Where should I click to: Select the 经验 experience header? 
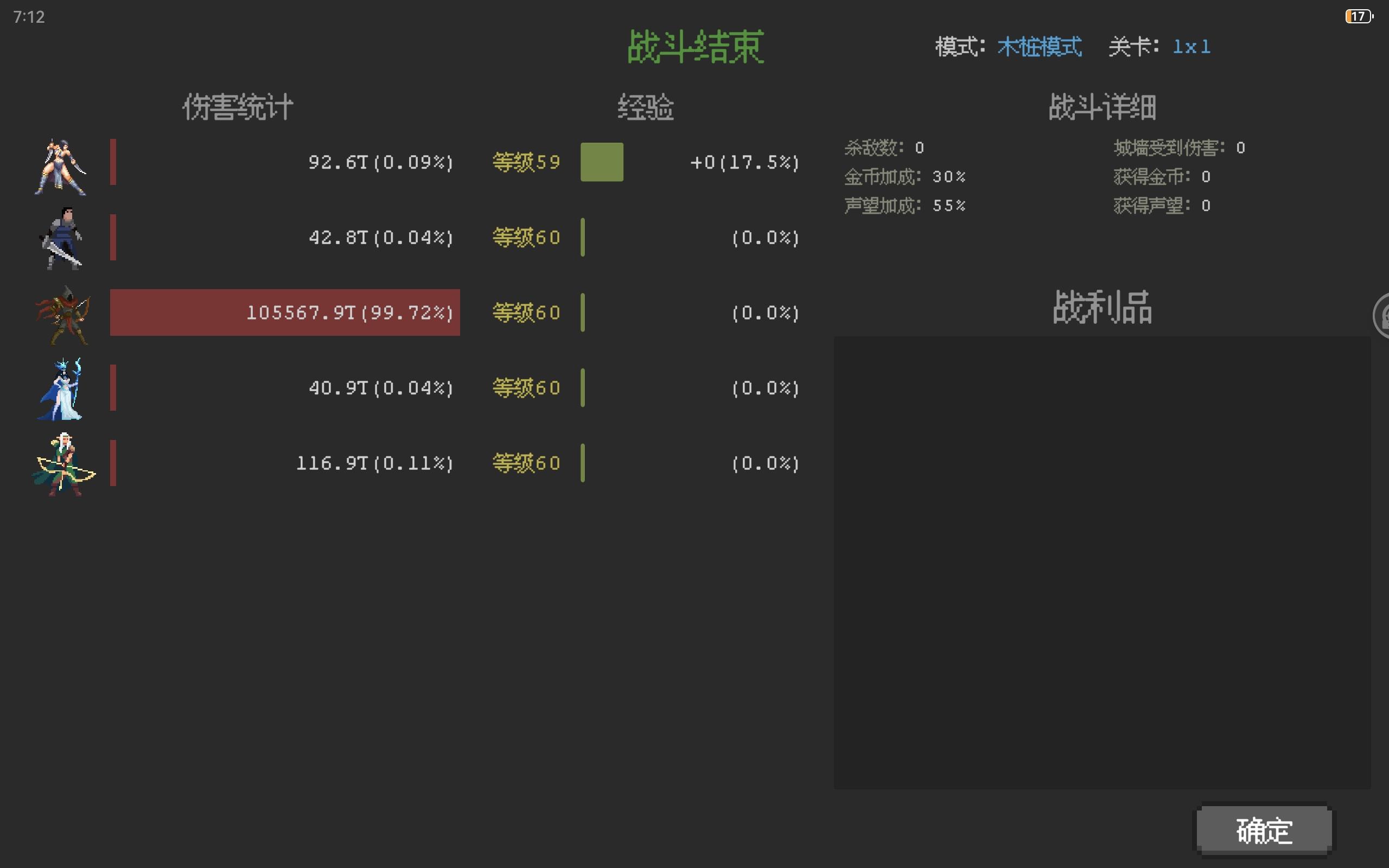[645, 107]
